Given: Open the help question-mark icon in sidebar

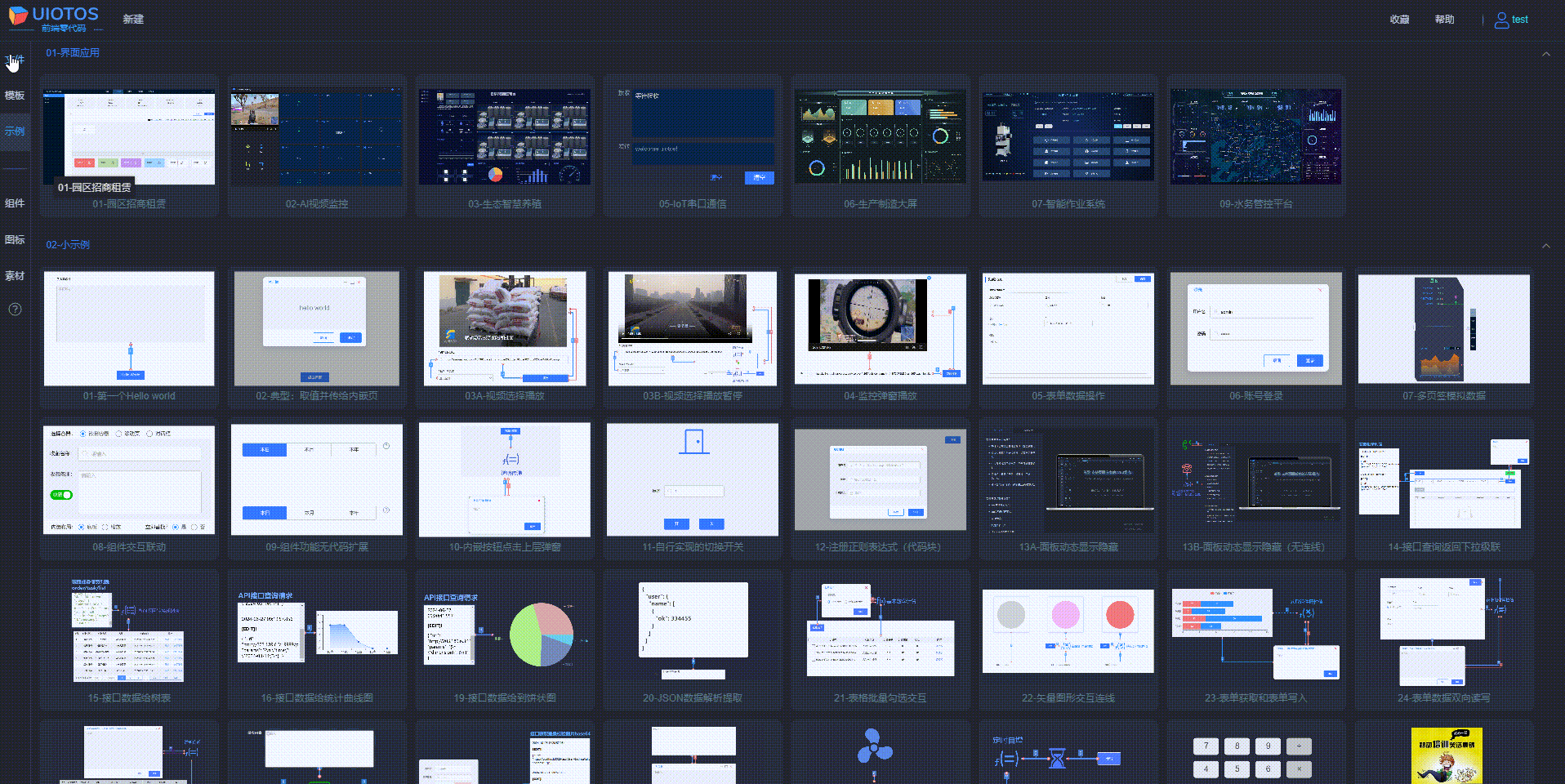Looking at the screenshot, I should tap(15, 310).
